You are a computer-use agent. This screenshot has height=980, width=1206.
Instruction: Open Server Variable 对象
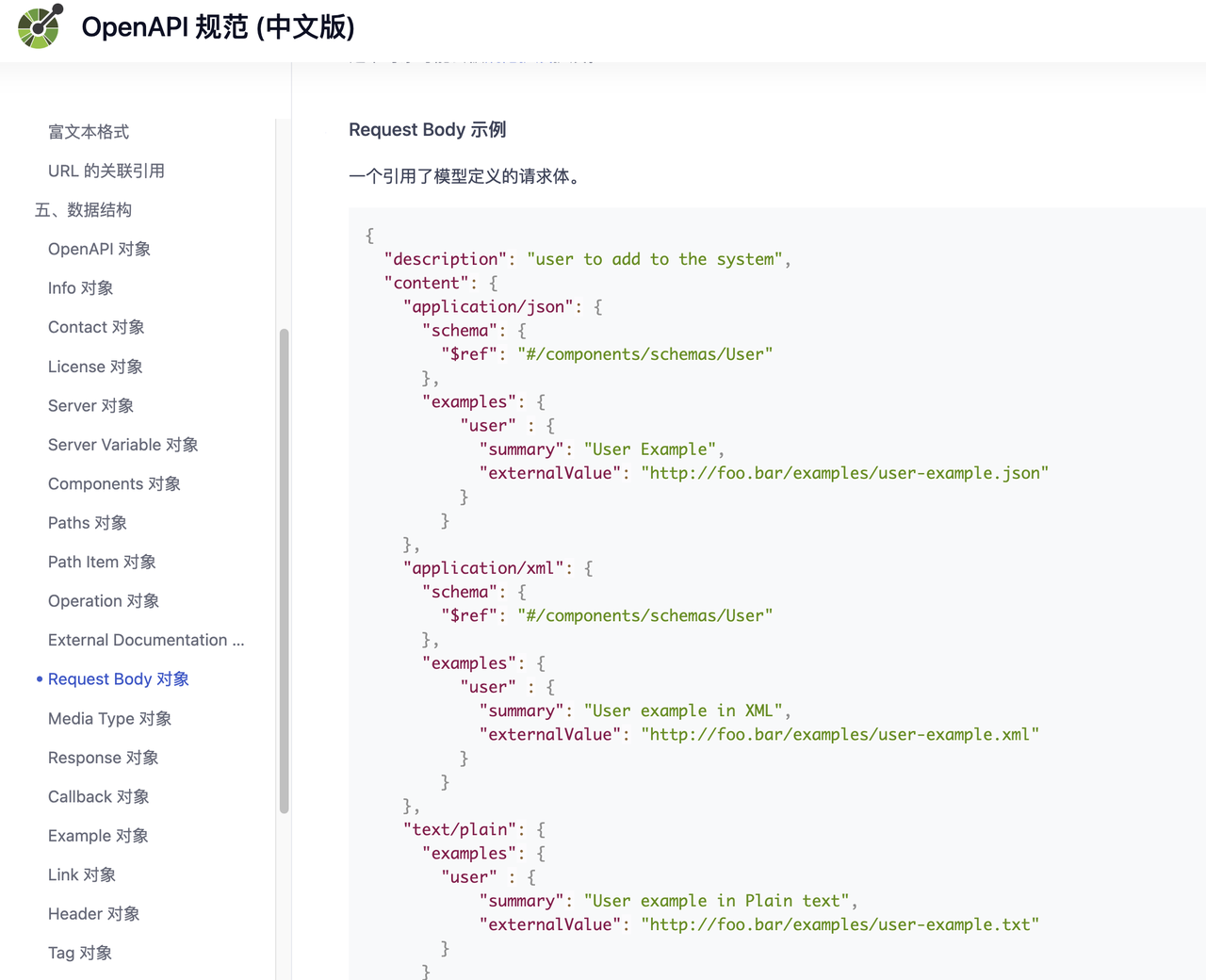click(122, 444)
